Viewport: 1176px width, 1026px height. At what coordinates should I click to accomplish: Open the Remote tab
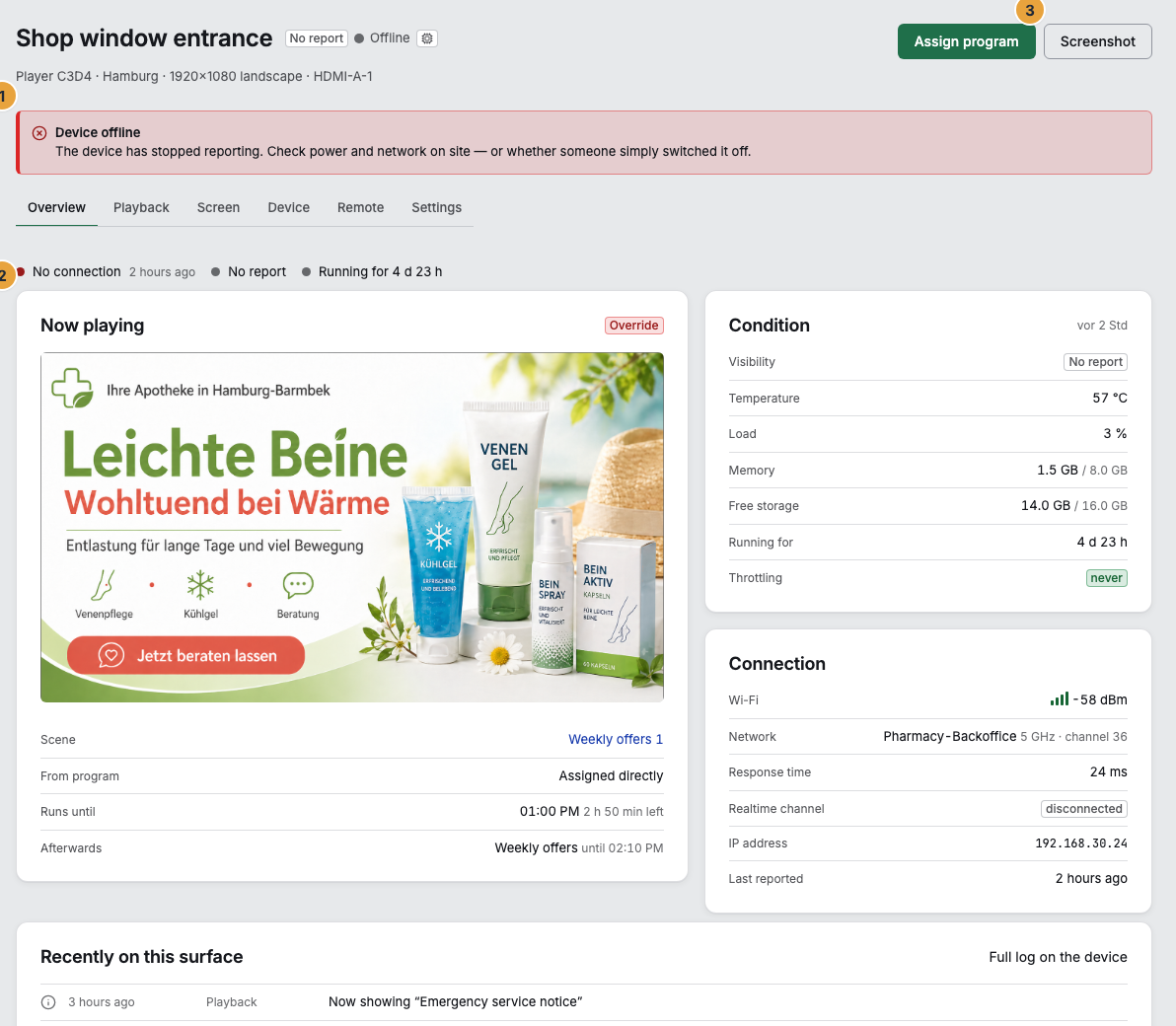(361, 208)
